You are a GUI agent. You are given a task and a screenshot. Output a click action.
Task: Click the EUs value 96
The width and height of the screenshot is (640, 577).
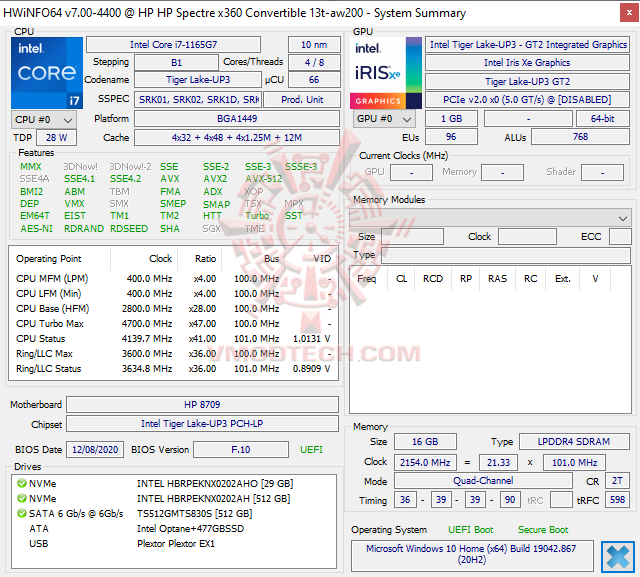pos(451,137)
